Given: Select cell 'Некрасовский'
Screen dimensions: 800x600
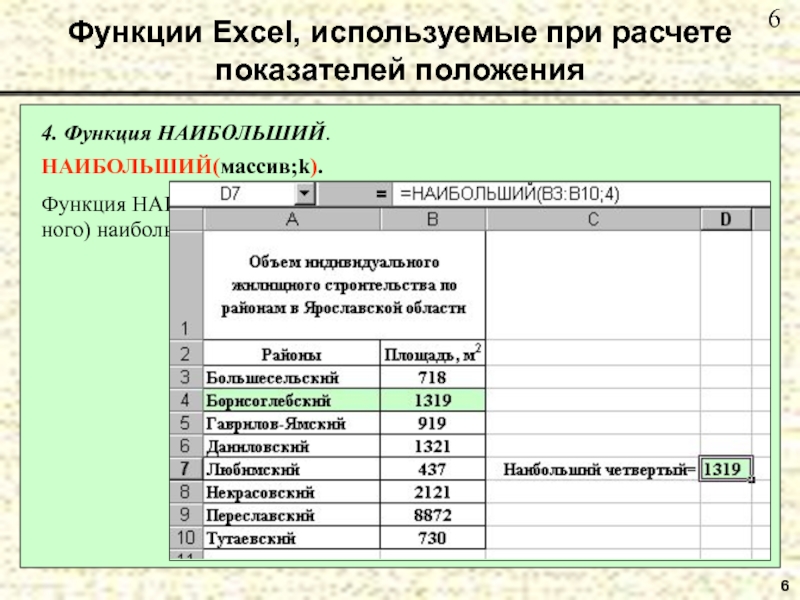Looking at the screenshot, I should (292, 492).
